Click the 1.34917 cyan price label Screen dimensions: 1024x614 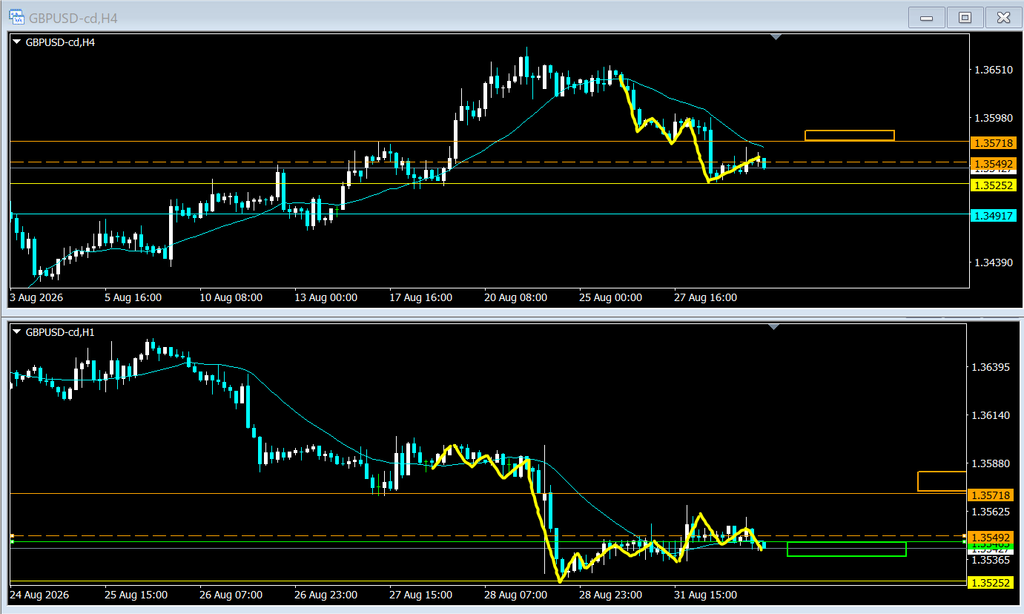point(993,216)
